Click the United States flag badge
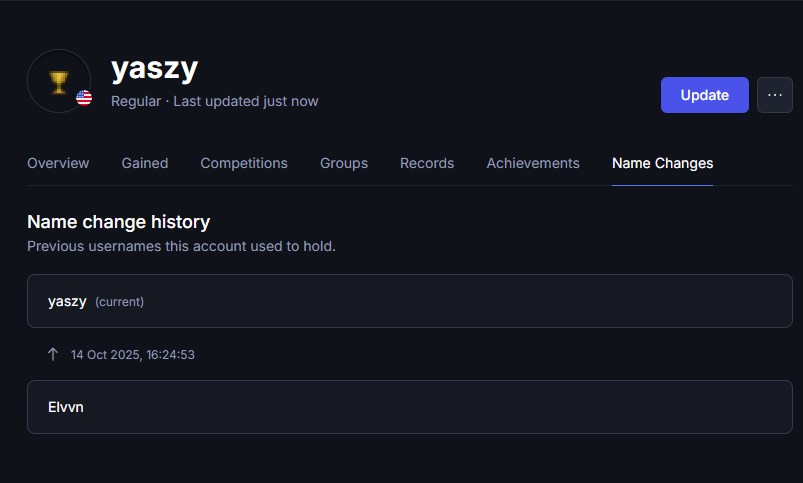 (84, 98)
